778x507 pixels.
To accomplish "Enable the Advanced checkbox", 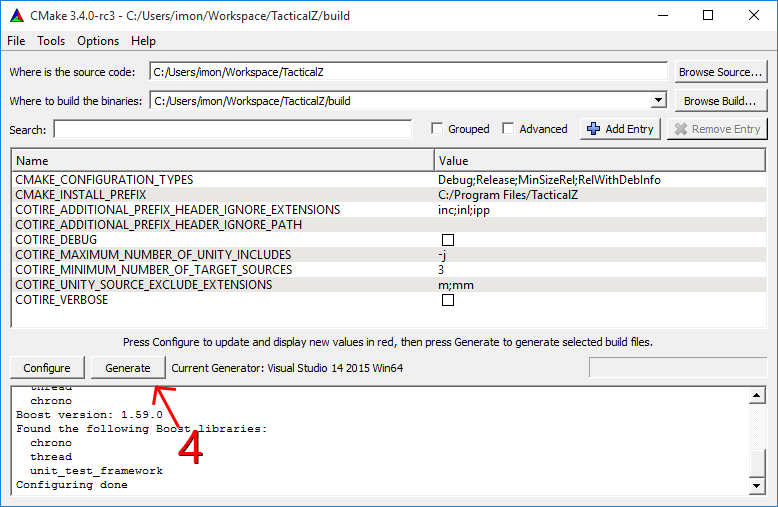I will [508, 129].
